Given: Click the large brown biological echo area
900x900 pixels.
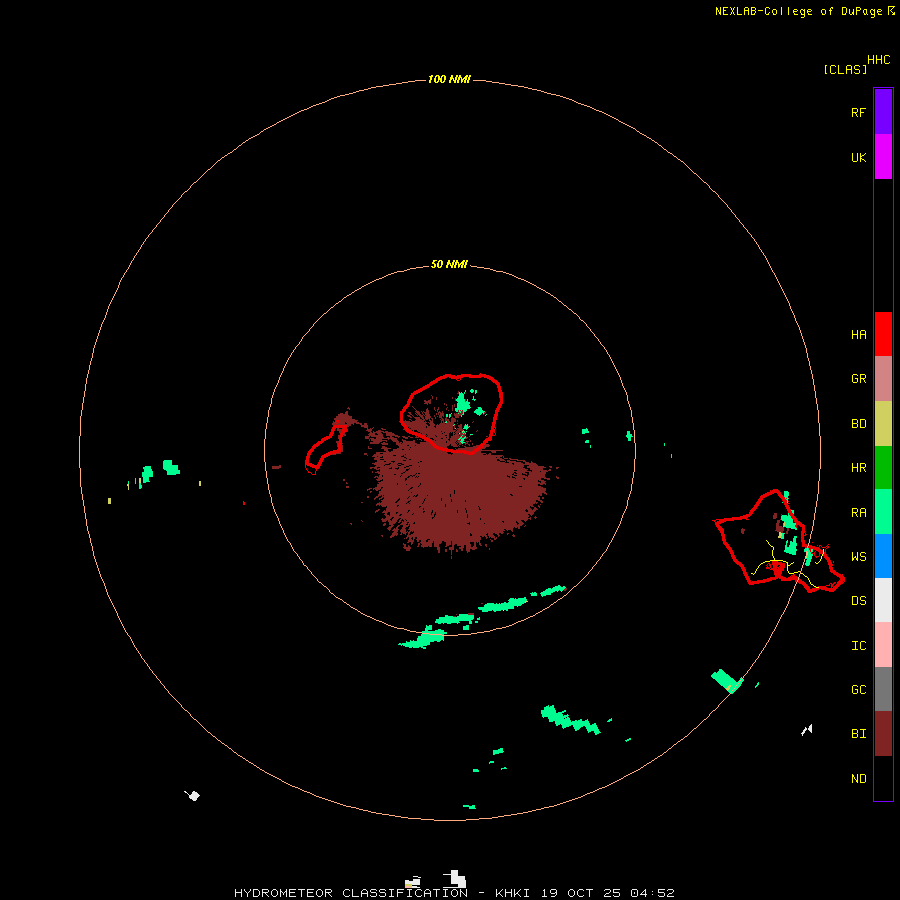Looking at the screenshot, I should tap(459, 494).
